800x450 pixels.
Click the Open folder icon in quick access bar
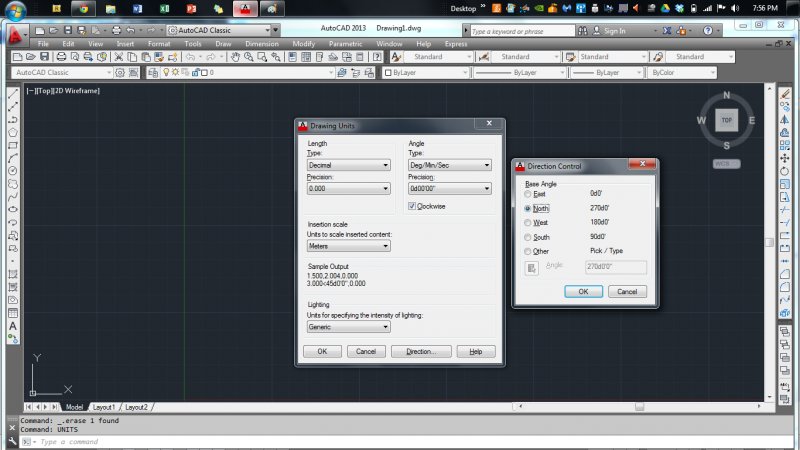point(53,31)
